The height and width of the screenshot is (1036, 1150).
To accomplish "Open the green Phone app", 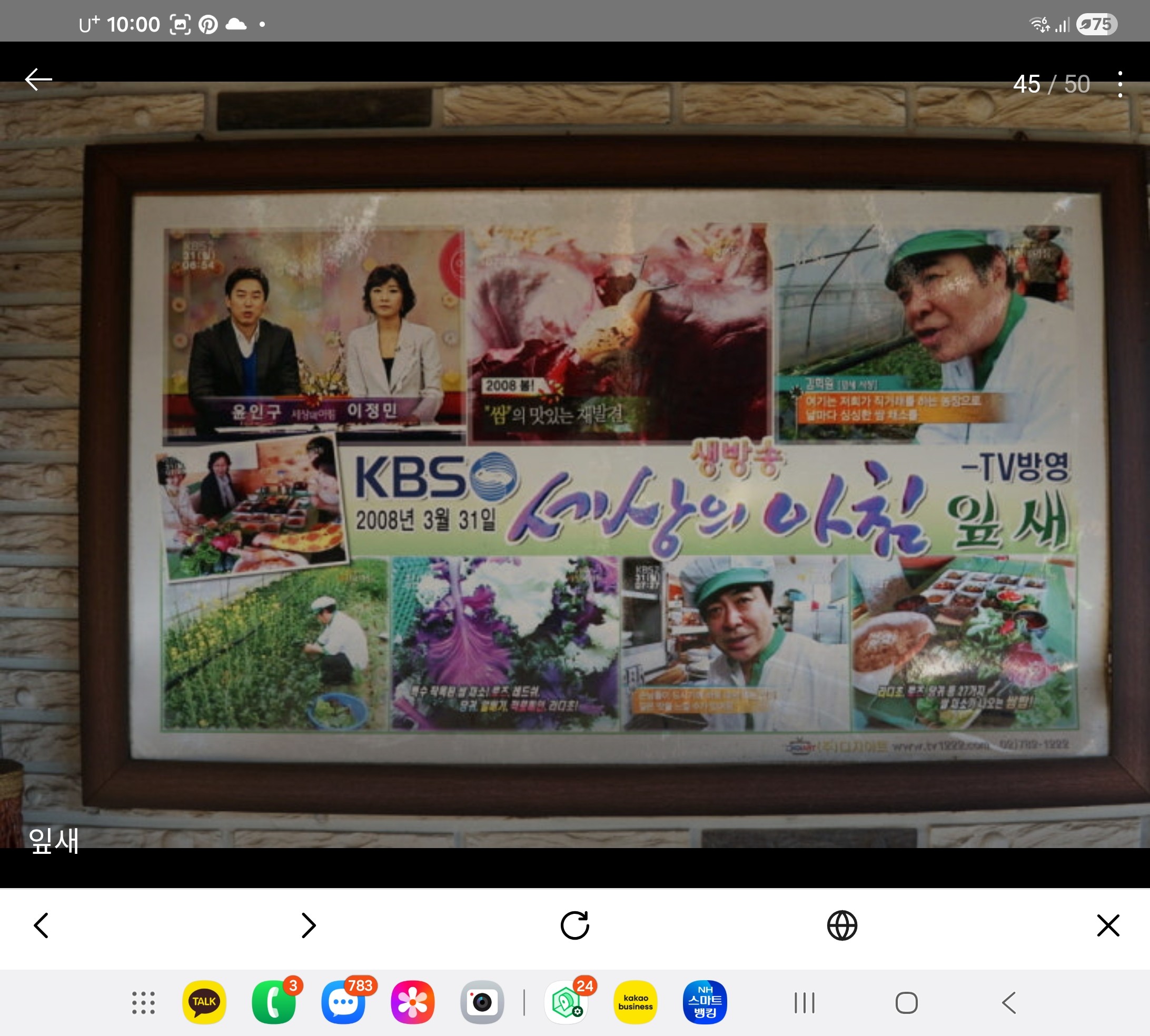I will tap(274, 1002).
